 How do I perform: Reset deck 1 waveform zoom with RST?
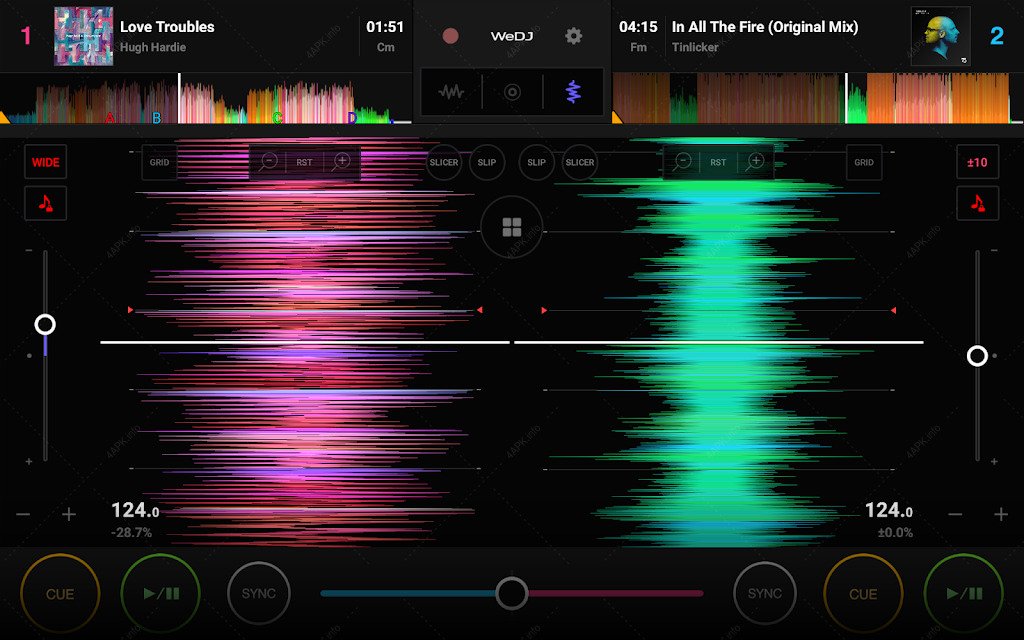pos(304,162)
